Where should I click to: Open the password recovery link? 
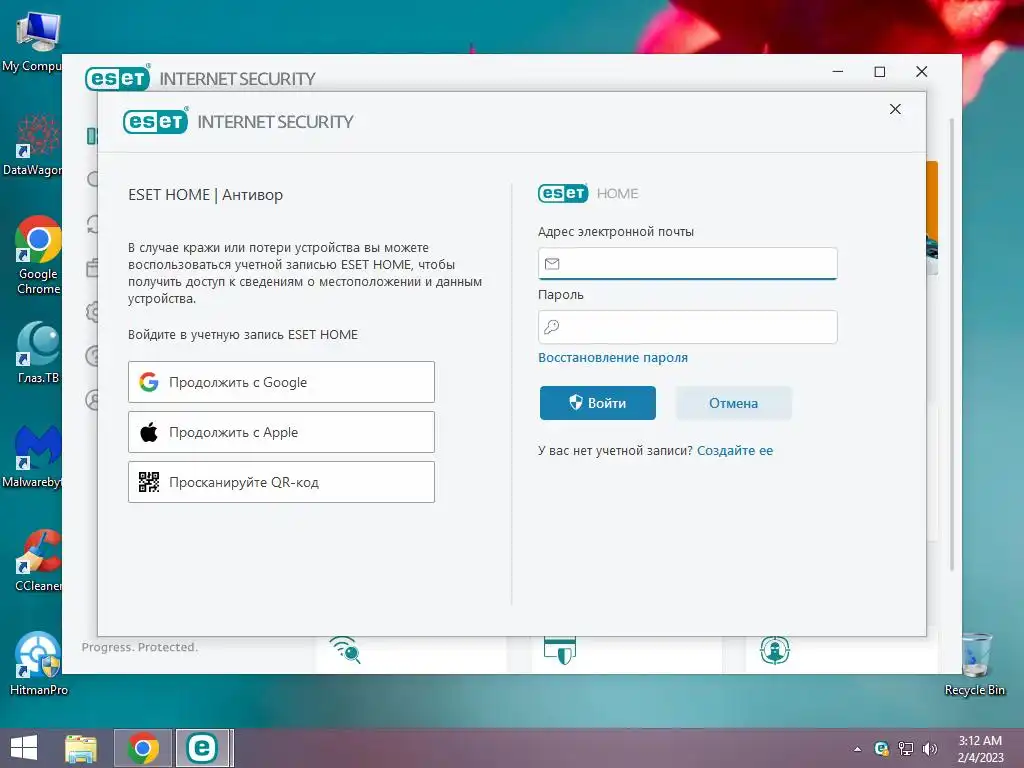pyautogui.click(x=613, y=358)
